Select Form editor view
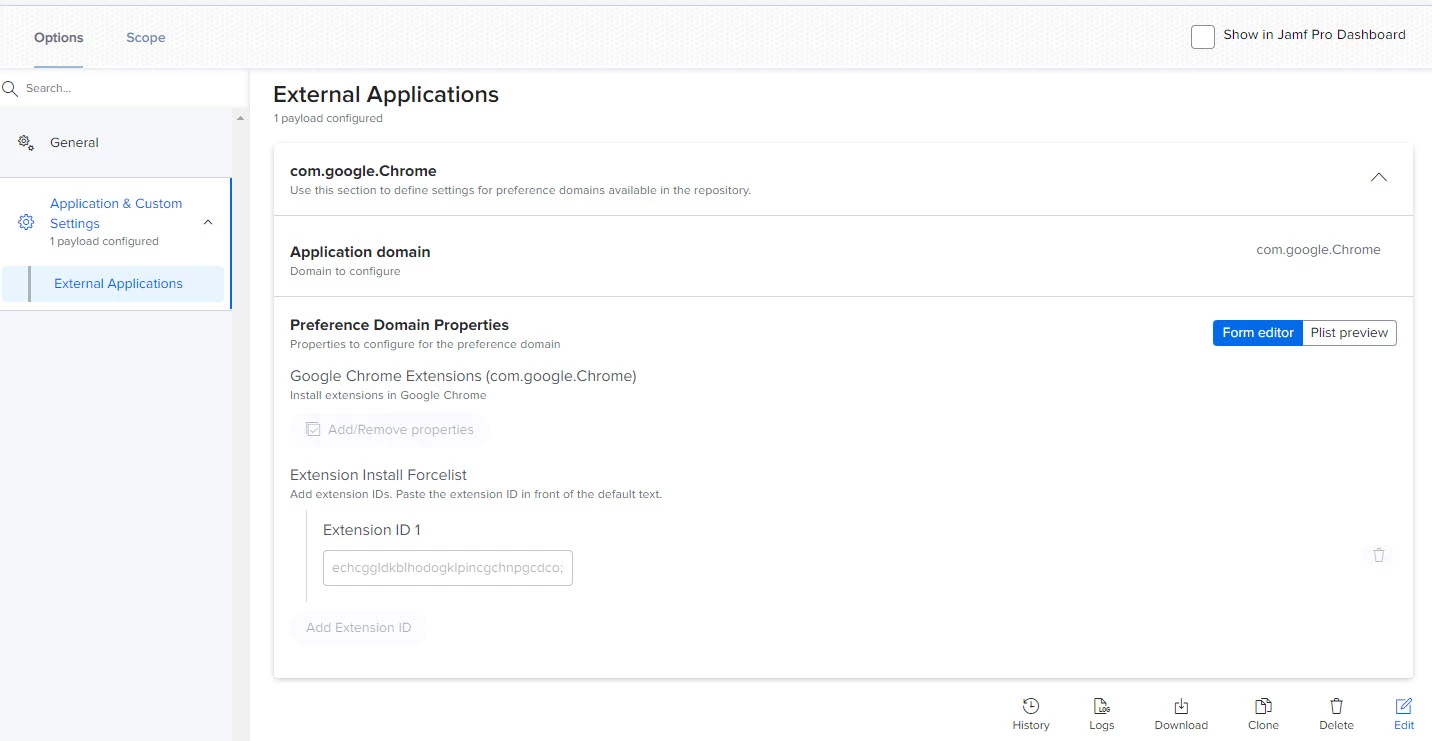Screen dimensions: 1432x741 click(1258, 333)
